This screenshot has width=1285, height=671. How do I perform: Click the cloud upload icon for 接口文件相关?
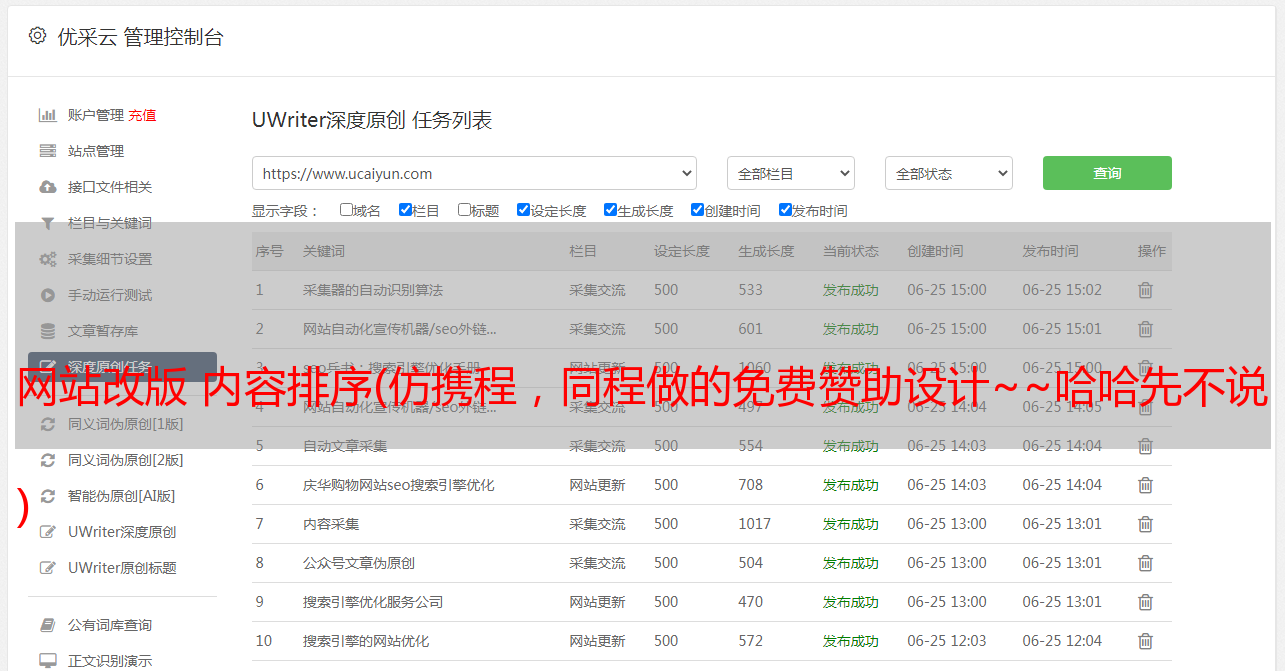(47, 187)
